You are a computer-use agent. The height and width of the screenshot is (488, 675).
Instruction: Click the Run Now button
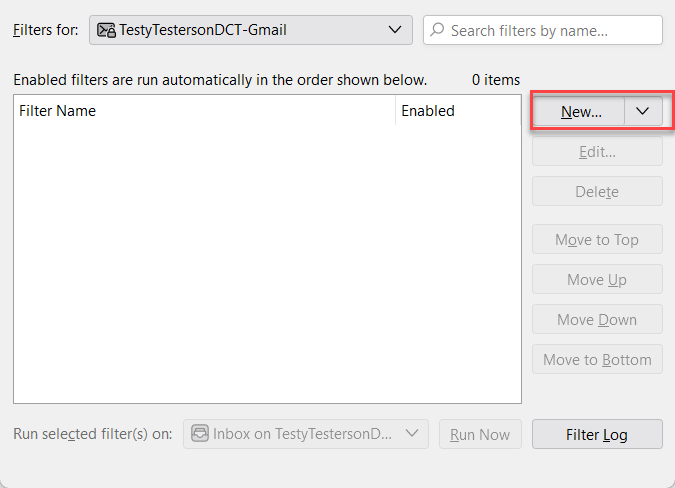pyautogui.click(x=480, y=434)
